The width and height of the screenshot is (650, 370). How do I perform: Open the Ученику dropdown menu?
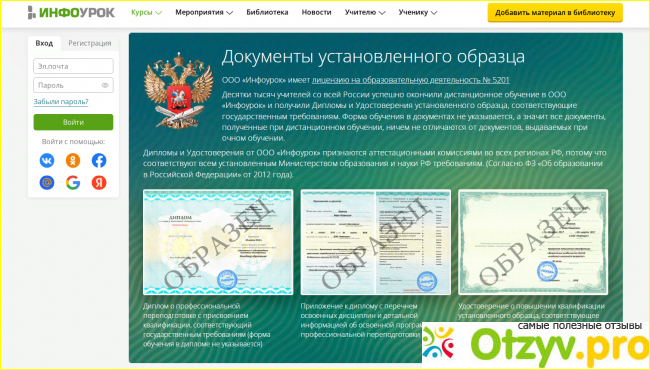coord(418,12)
